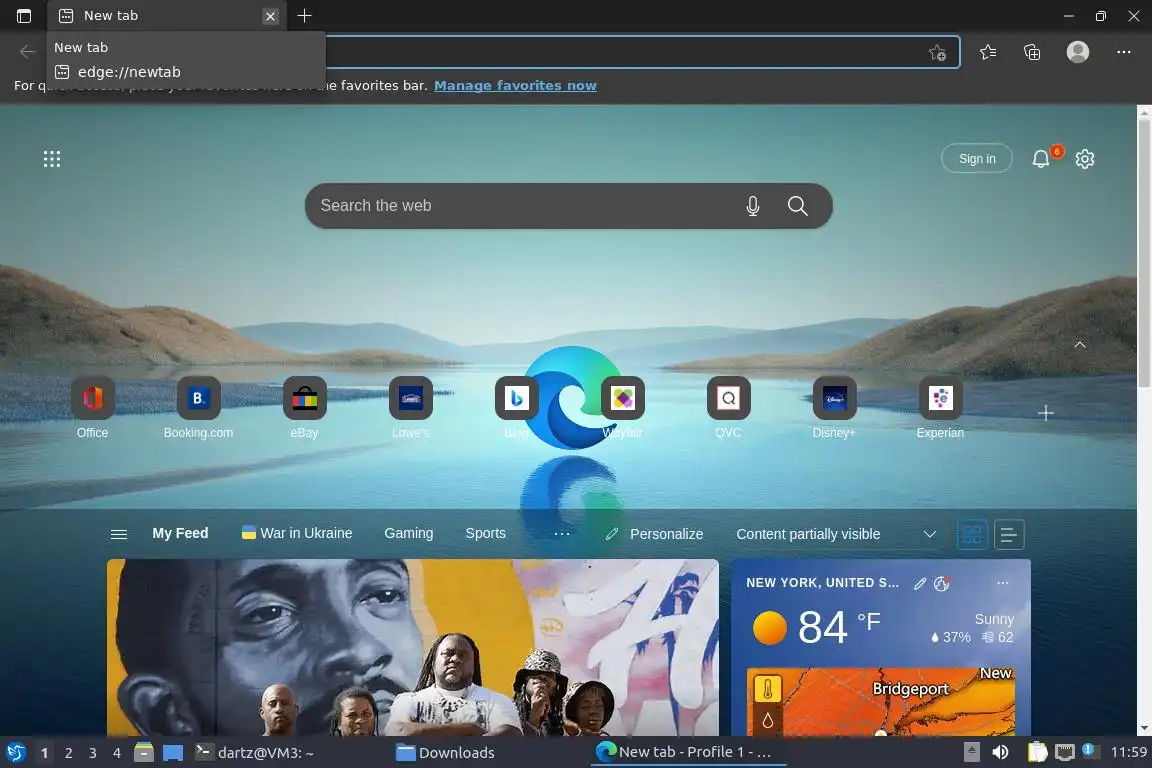This screenshot has height=768, width=1152.
Task: Switch feed to list view
Action: [1009, 534]
